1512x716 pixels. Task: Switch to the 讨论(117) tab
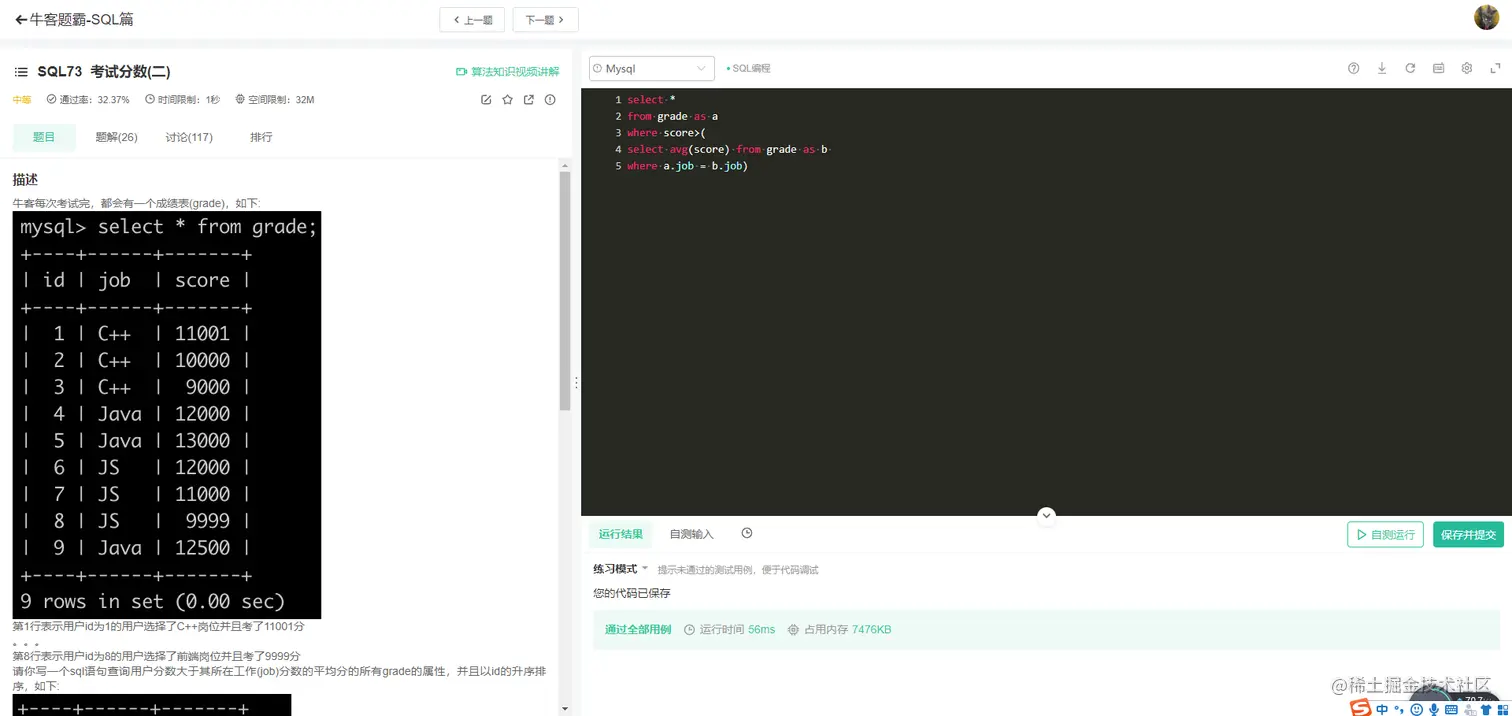[x=188, y=137]
